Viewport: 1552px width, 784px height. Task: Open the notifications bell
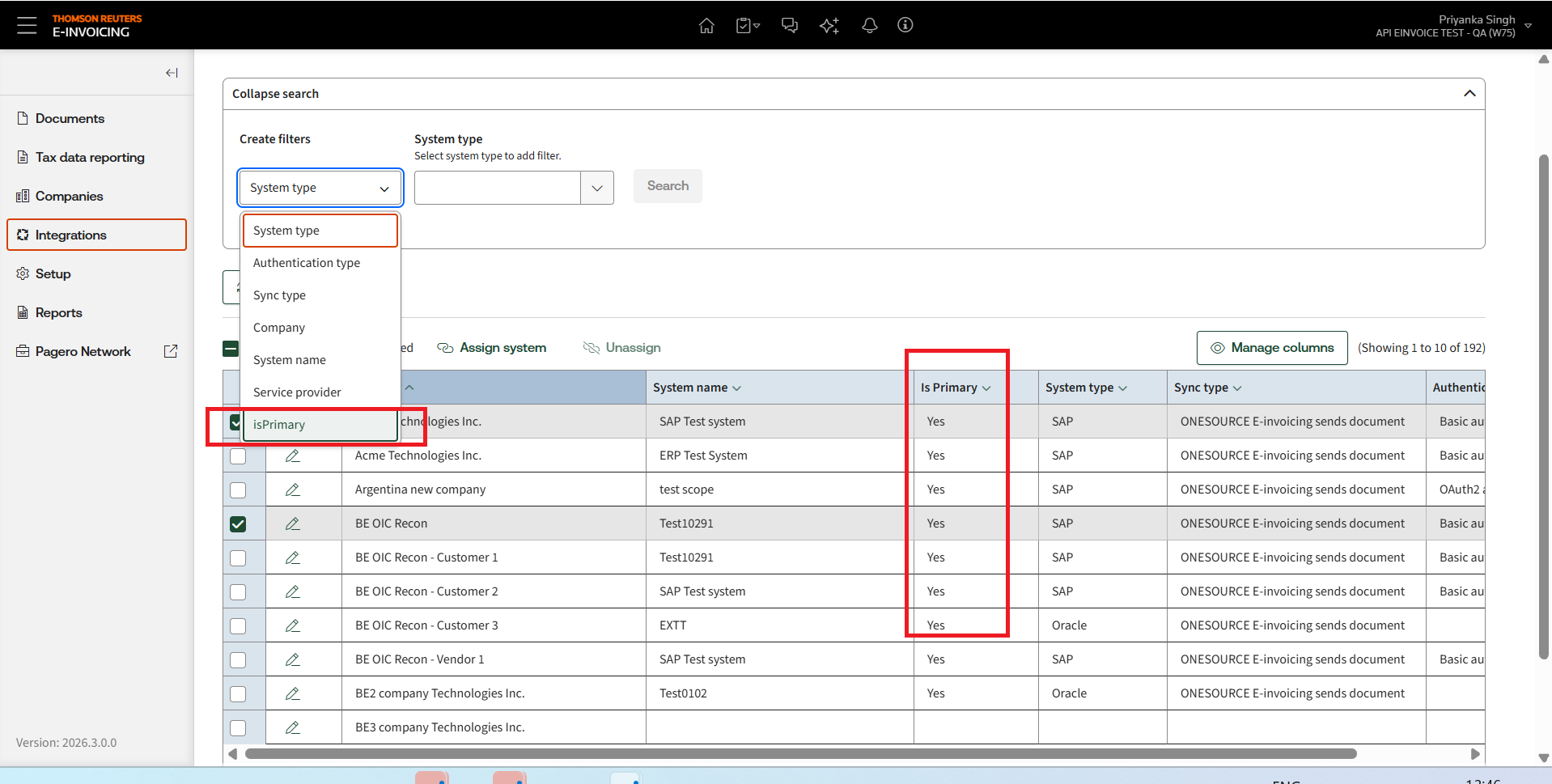tap(870, 25)
